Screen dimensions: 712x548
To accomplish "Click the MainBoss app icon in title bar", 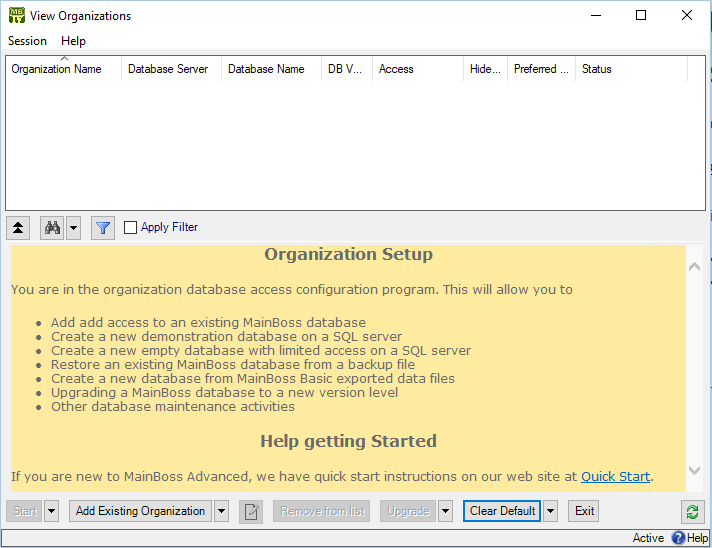I will point(17,15).
